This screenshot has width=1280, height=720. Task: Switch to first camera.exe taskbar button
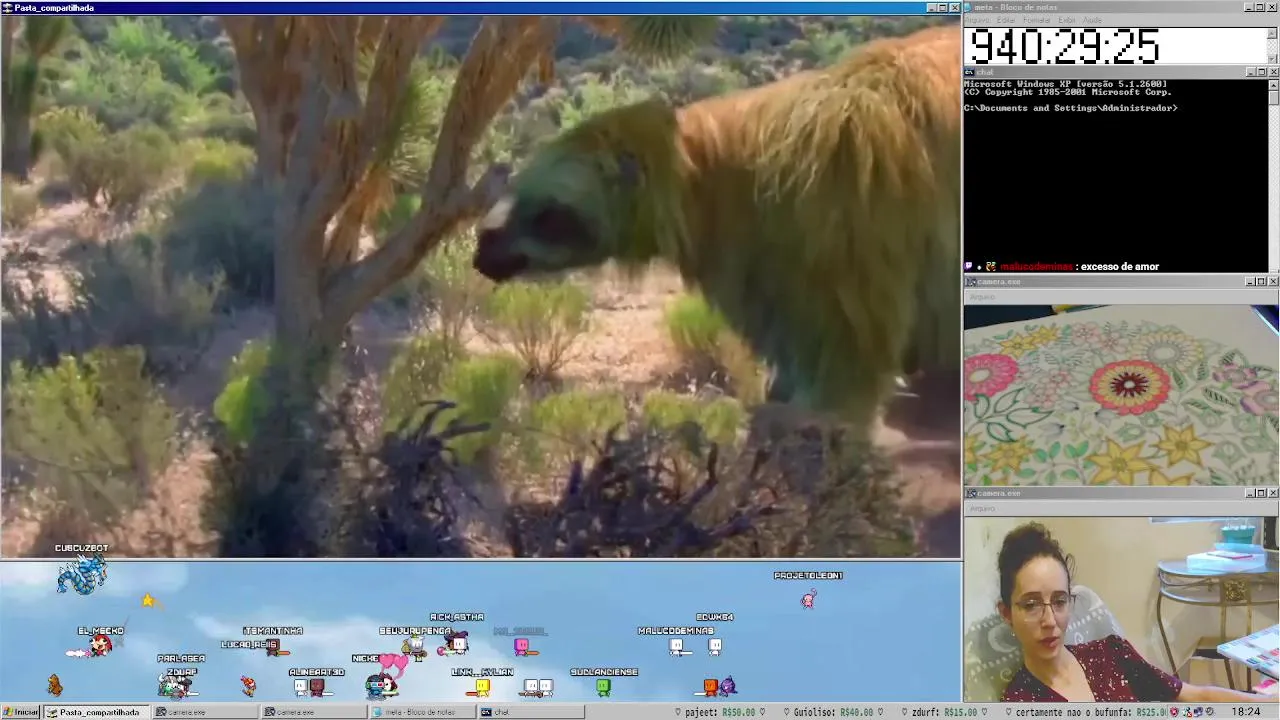coord(204,712)
